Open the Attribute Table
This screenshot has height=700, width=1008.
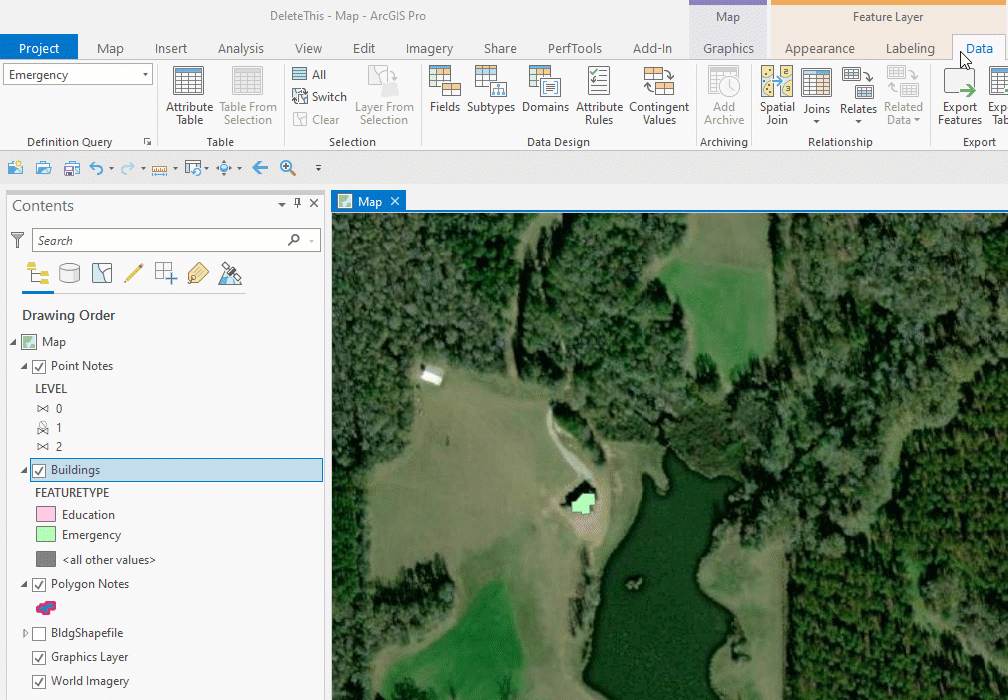pos(189,95)
